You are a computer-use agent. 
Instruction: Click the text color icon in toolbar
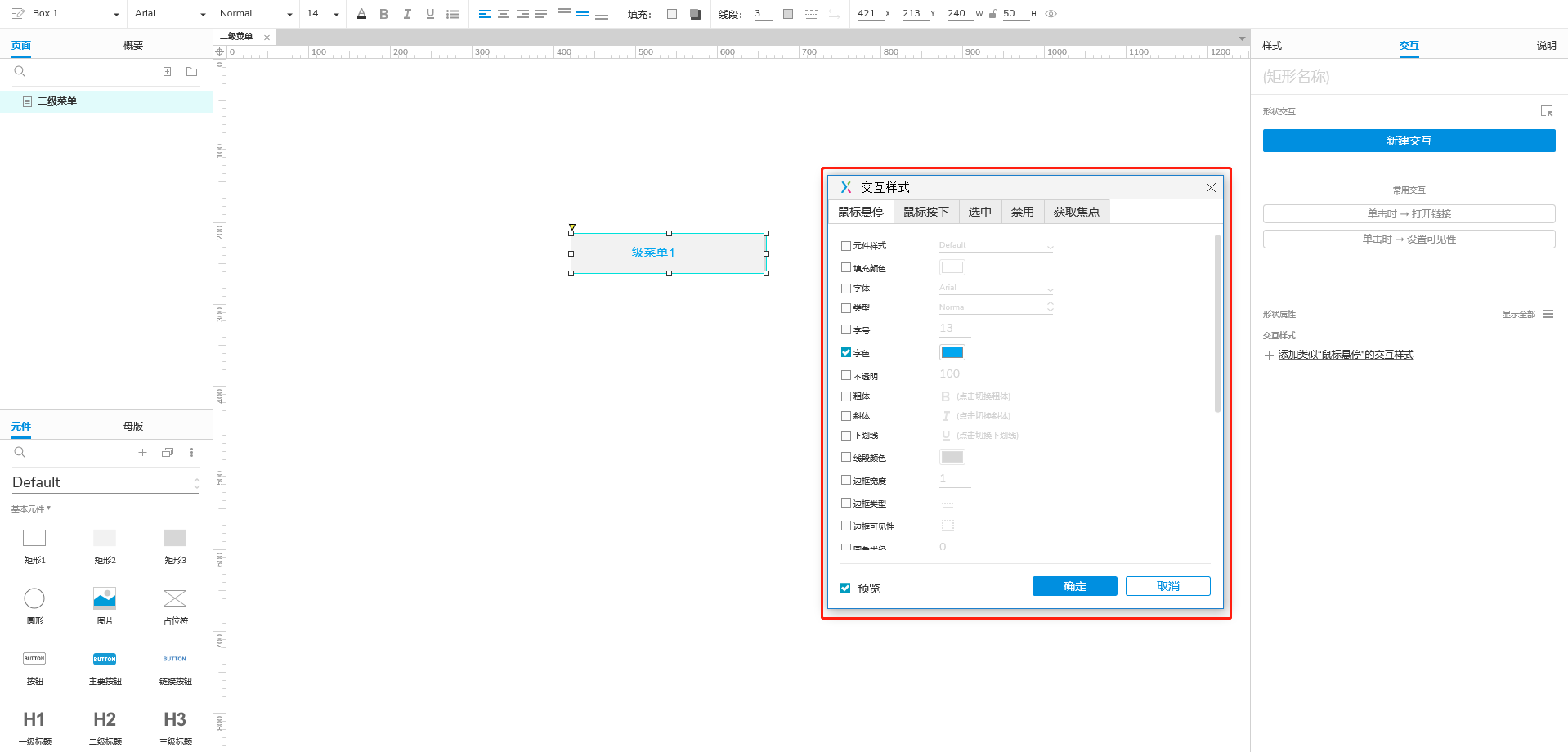click(x=361, y=14)
